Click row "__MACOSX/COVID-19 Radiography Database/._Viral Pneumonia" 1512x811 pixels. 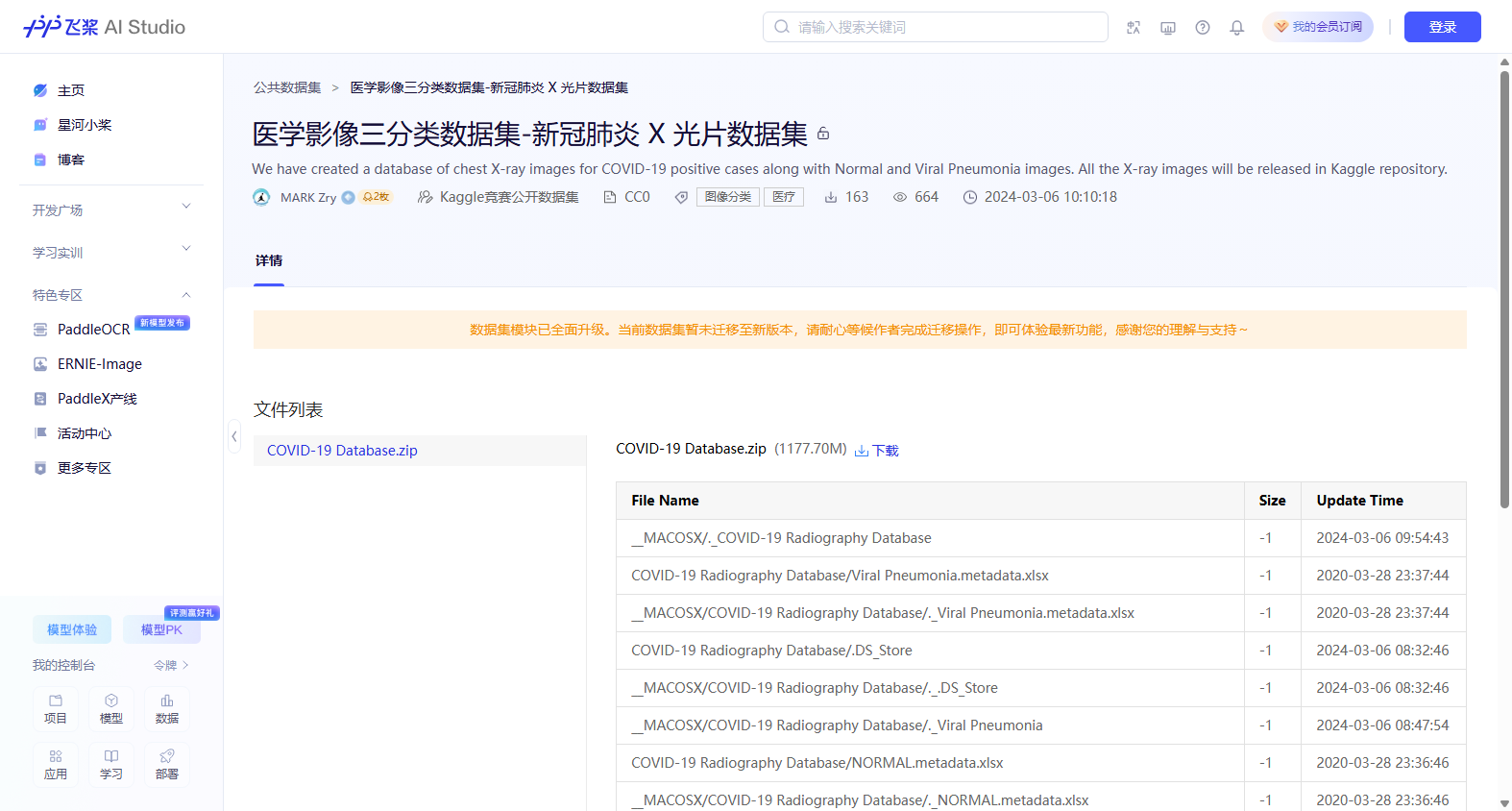pos(1041,725)
